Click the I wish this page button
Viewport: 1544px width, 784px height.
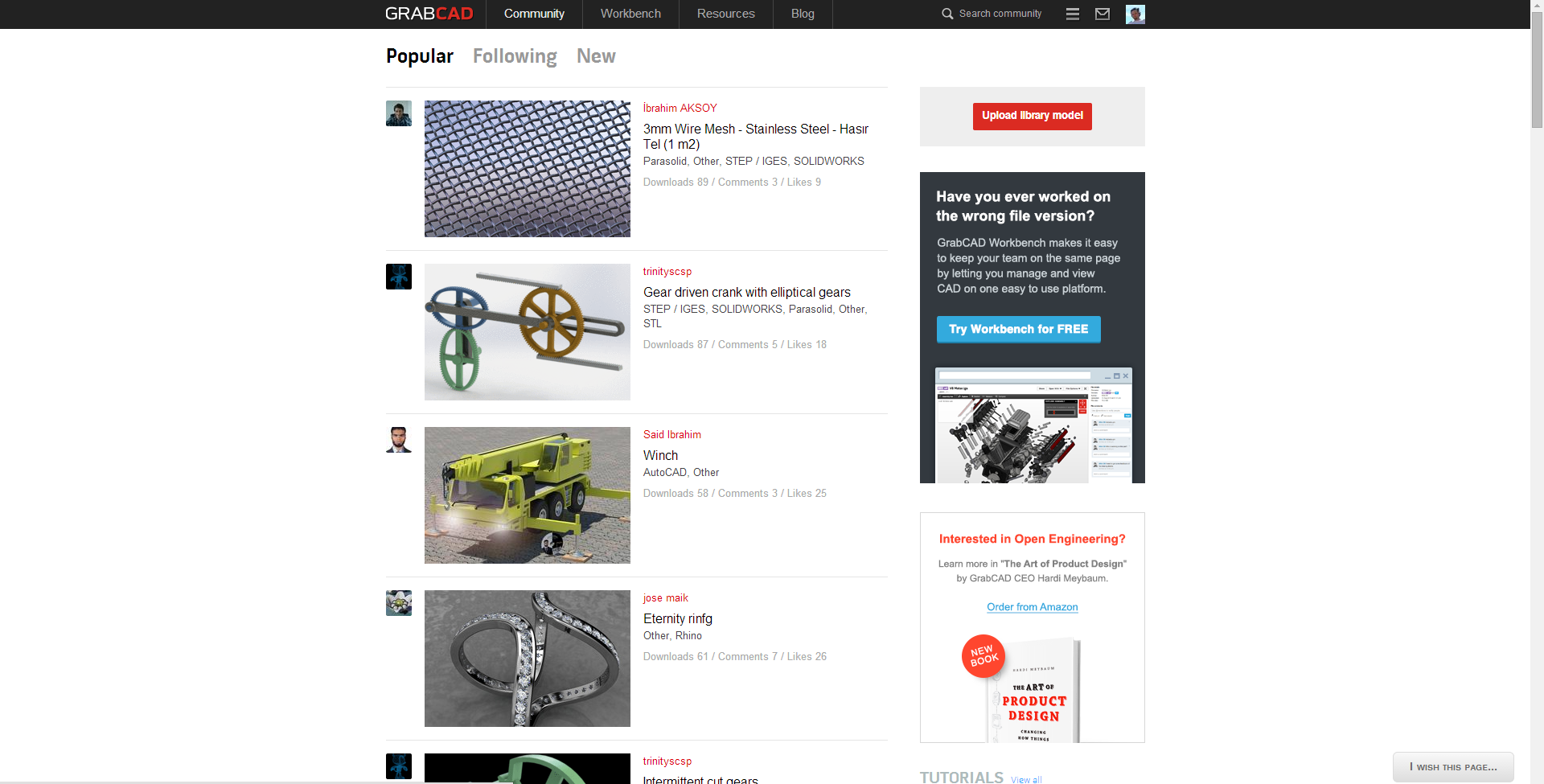pyautogui.click(x=1453, y=767)
